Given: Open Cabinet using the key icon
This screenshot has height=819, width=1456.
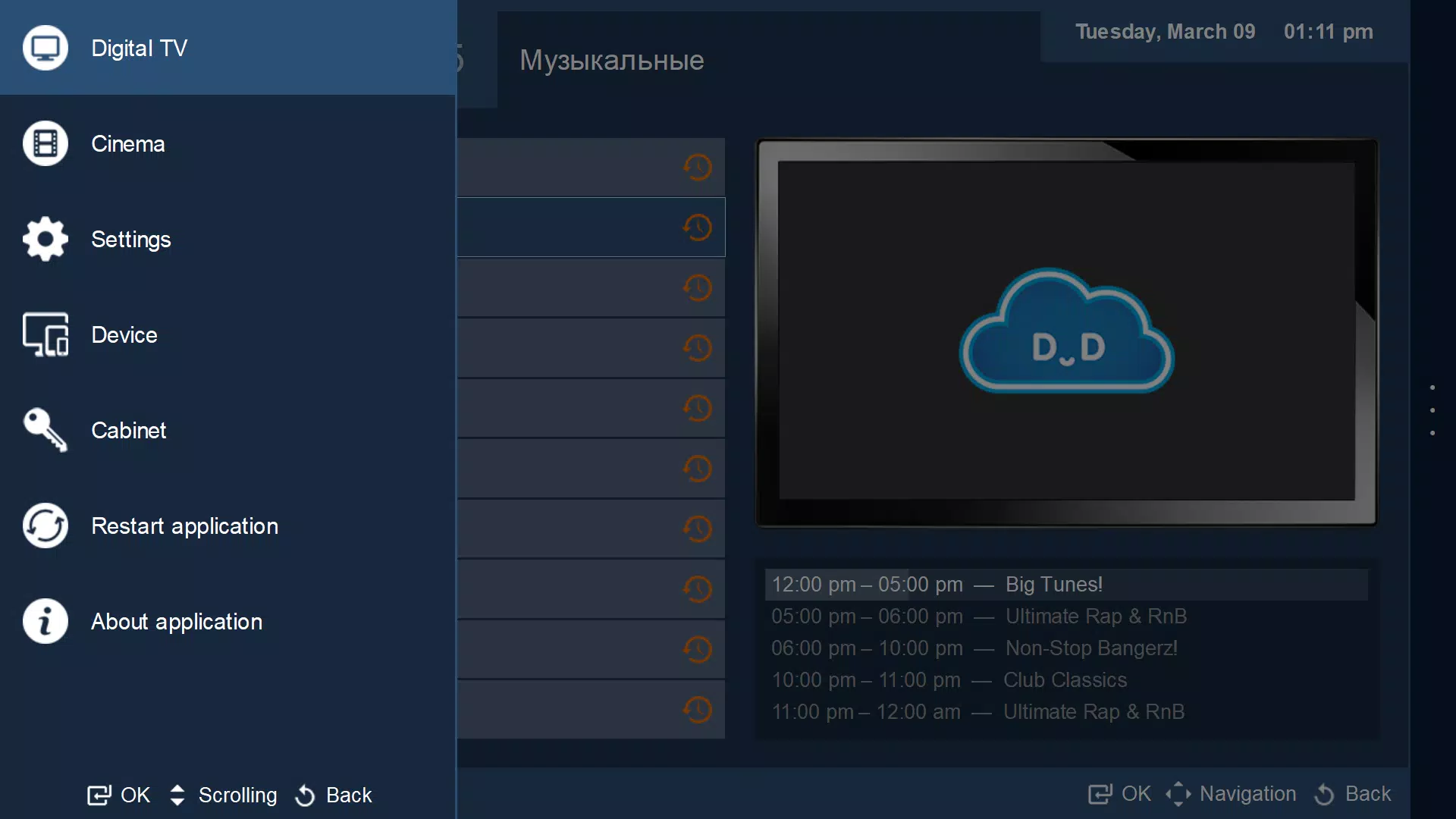Looking at the screenshot, I should point(44,430).
